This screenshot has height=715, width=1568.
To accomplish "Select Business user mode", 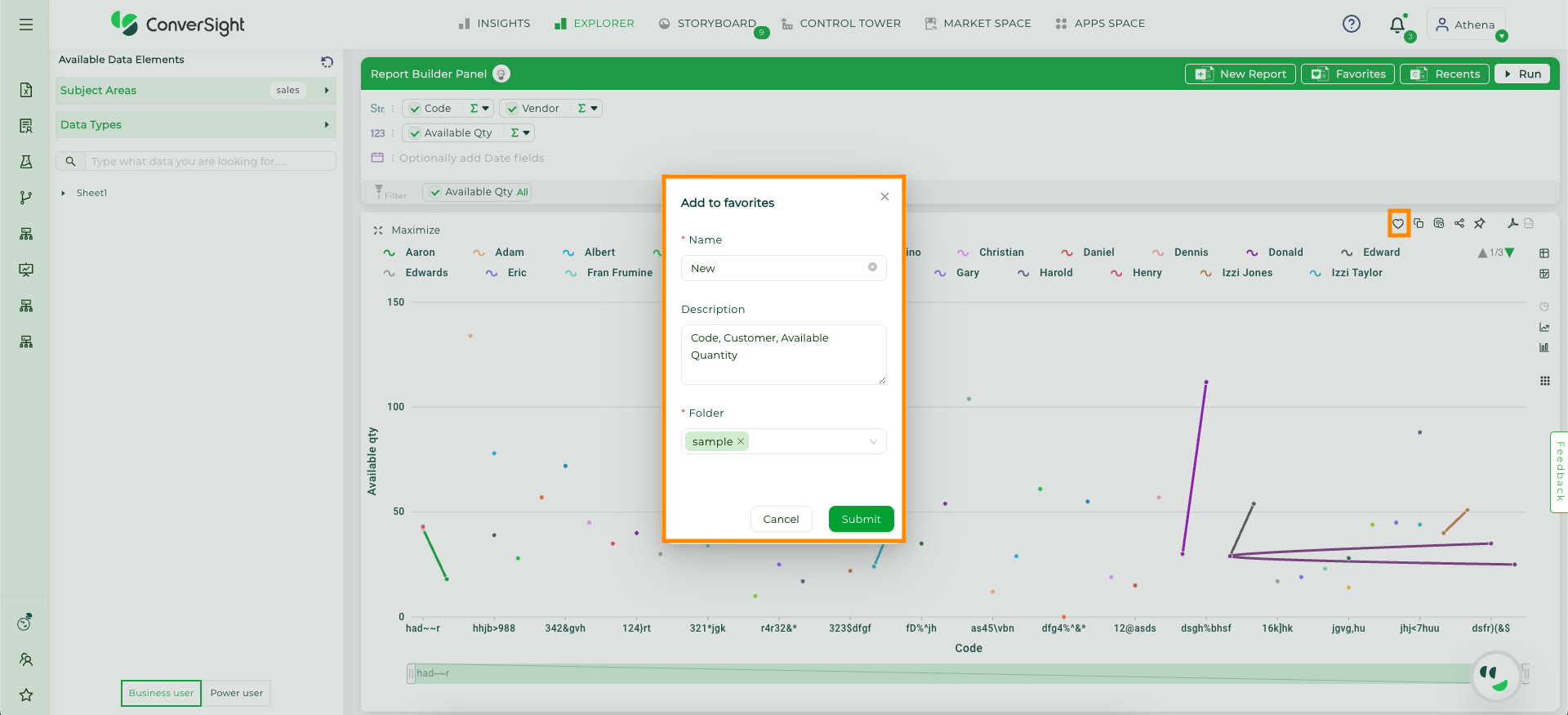I will pyautogui.click(x=161, y=693).
